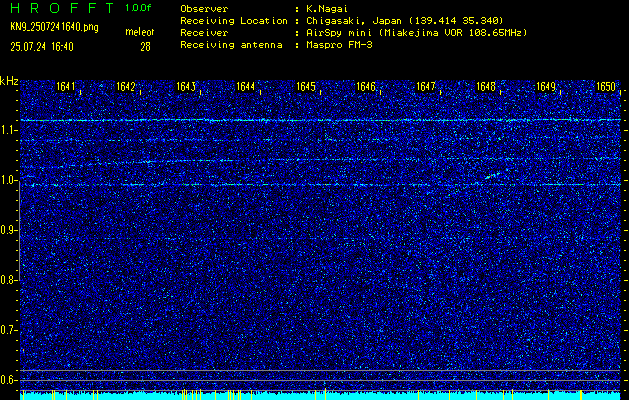Click the 1.1 kHz axis label
629x400 pixels.
click(8, 130)
